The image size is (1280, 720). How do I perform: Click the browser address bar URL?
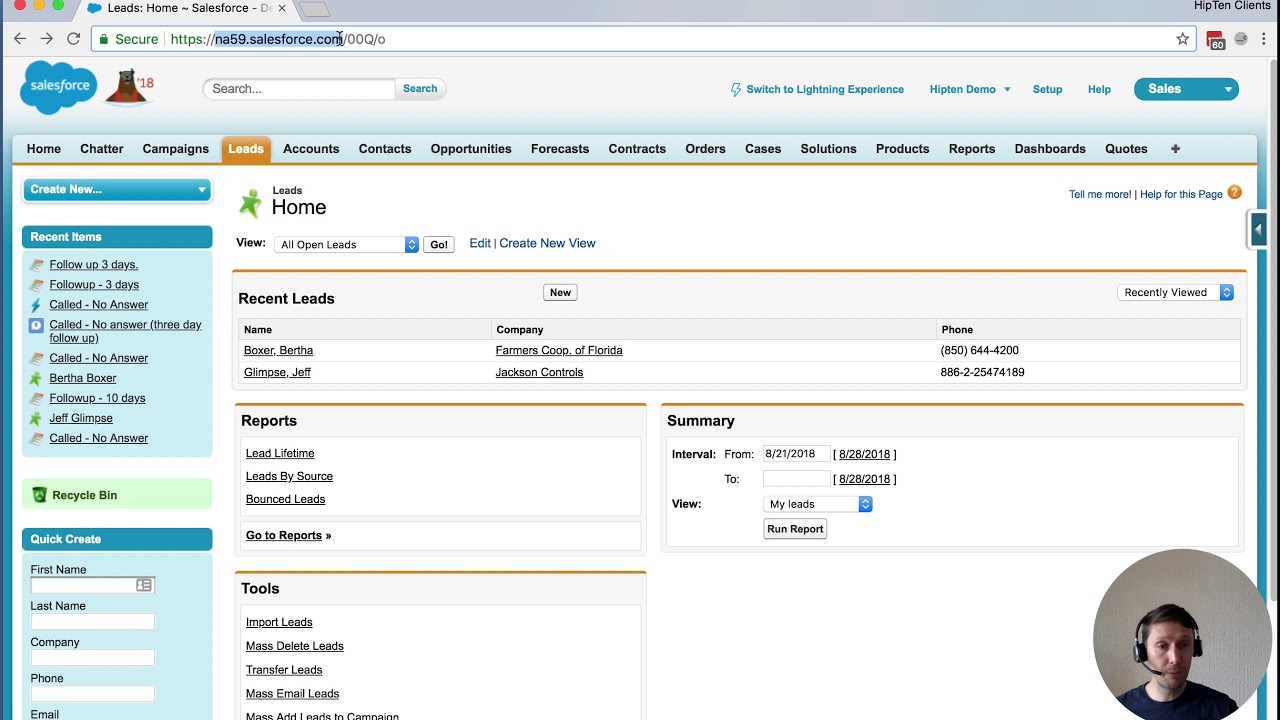pyautogui.click(x=278, y=39)
